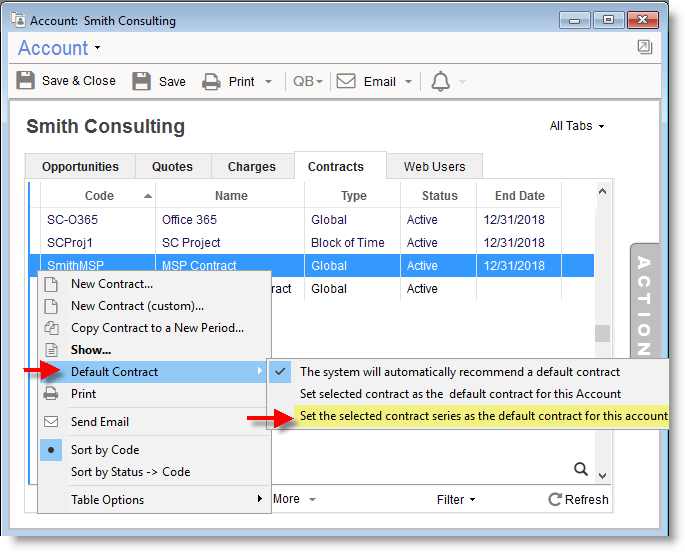Click the Email envelope icon
Screen dimensions: 685x552
click(346, 82)
